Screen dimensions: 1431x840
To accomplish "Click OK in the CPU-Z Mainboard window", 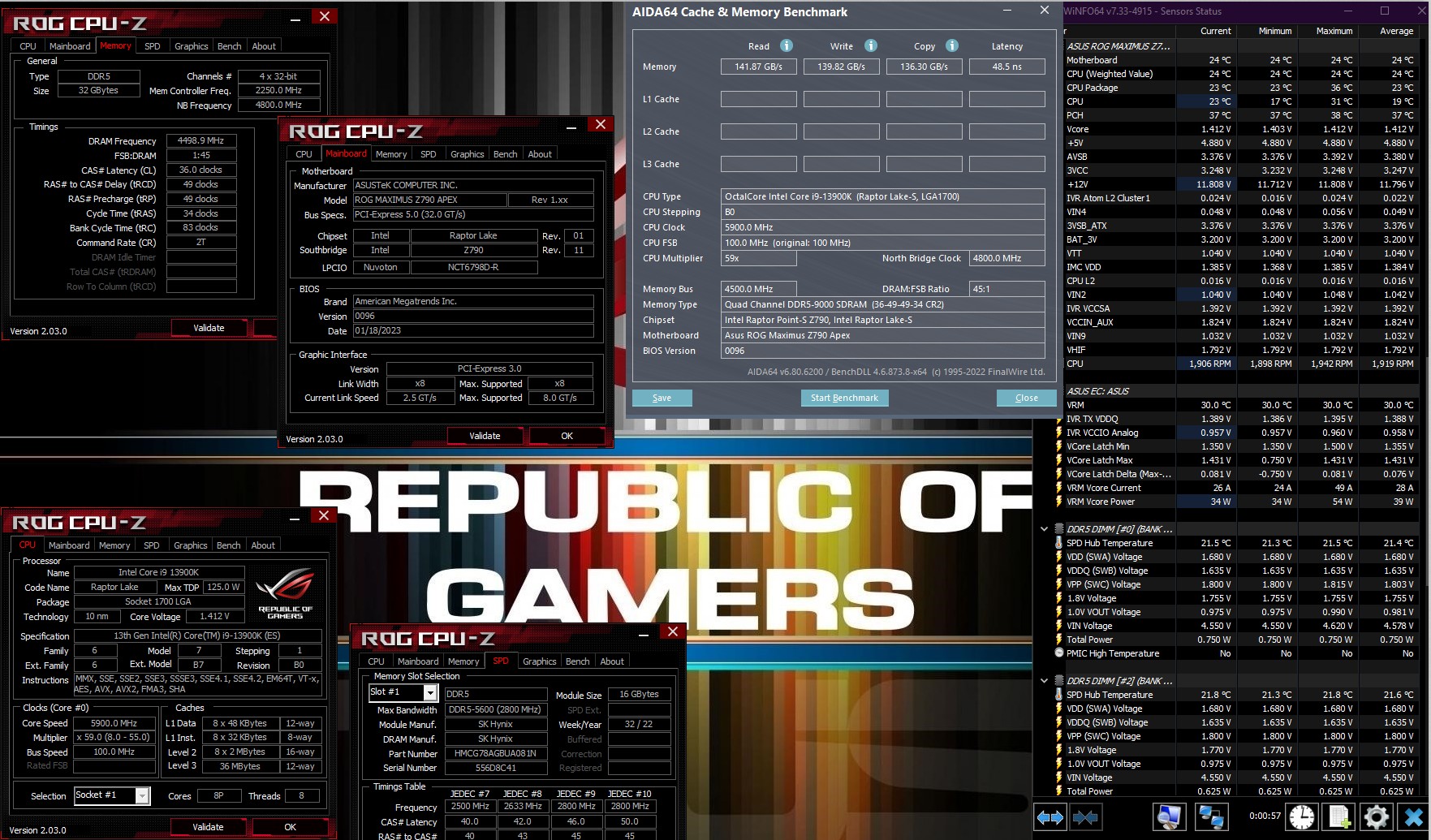I will coord(567,436).
